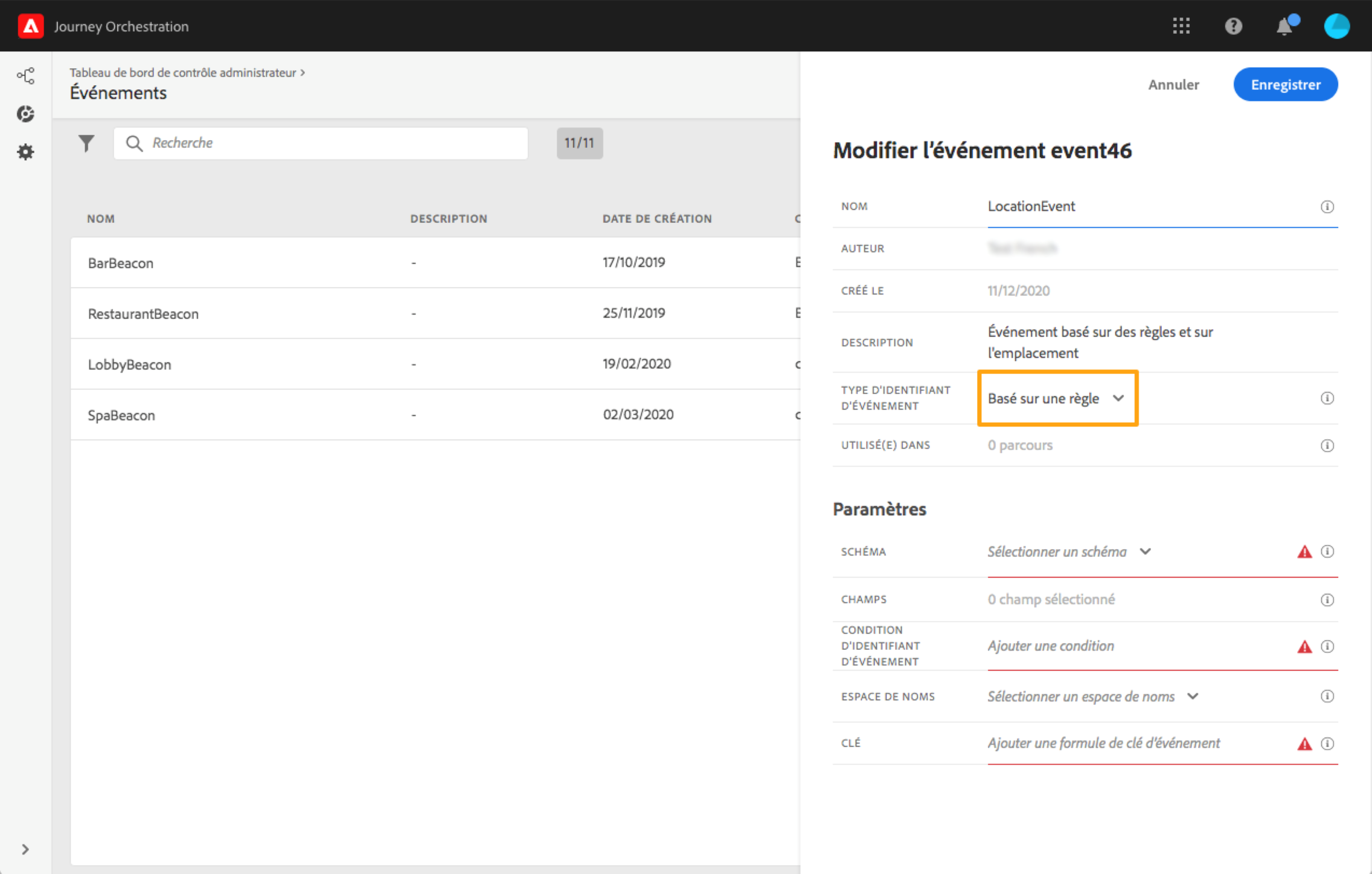Image resolution: width=1372 pixels, height=874 pixels.
Task: Click the info icon beside Schéma
Action: [1327, 551]
